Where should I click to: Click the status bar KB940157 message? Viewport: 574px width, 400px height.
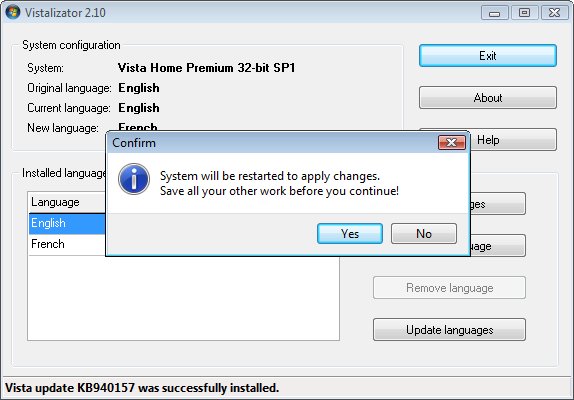click(142, 388)
